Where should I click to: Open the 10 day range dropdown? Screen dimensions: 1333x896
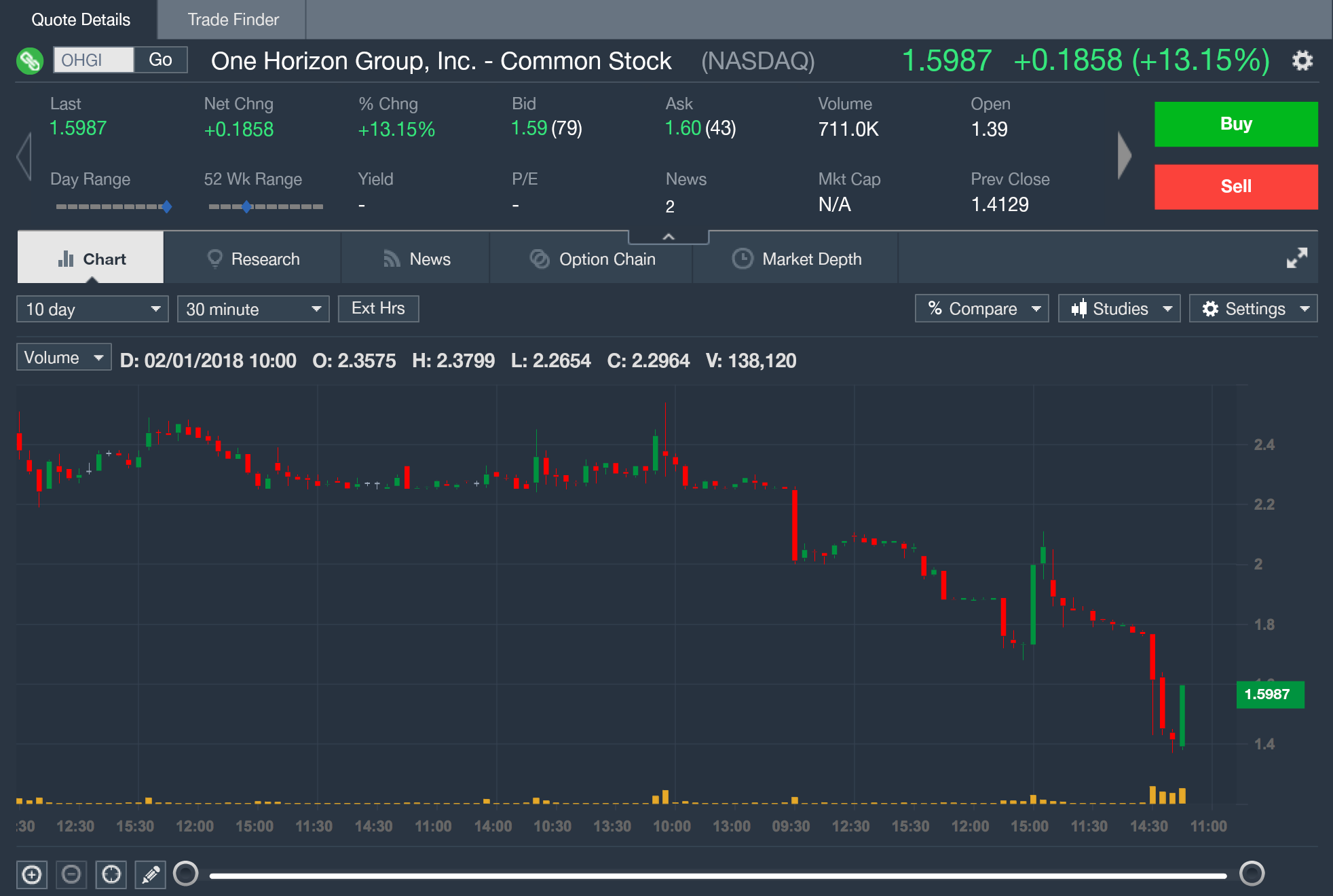(92, 310)
